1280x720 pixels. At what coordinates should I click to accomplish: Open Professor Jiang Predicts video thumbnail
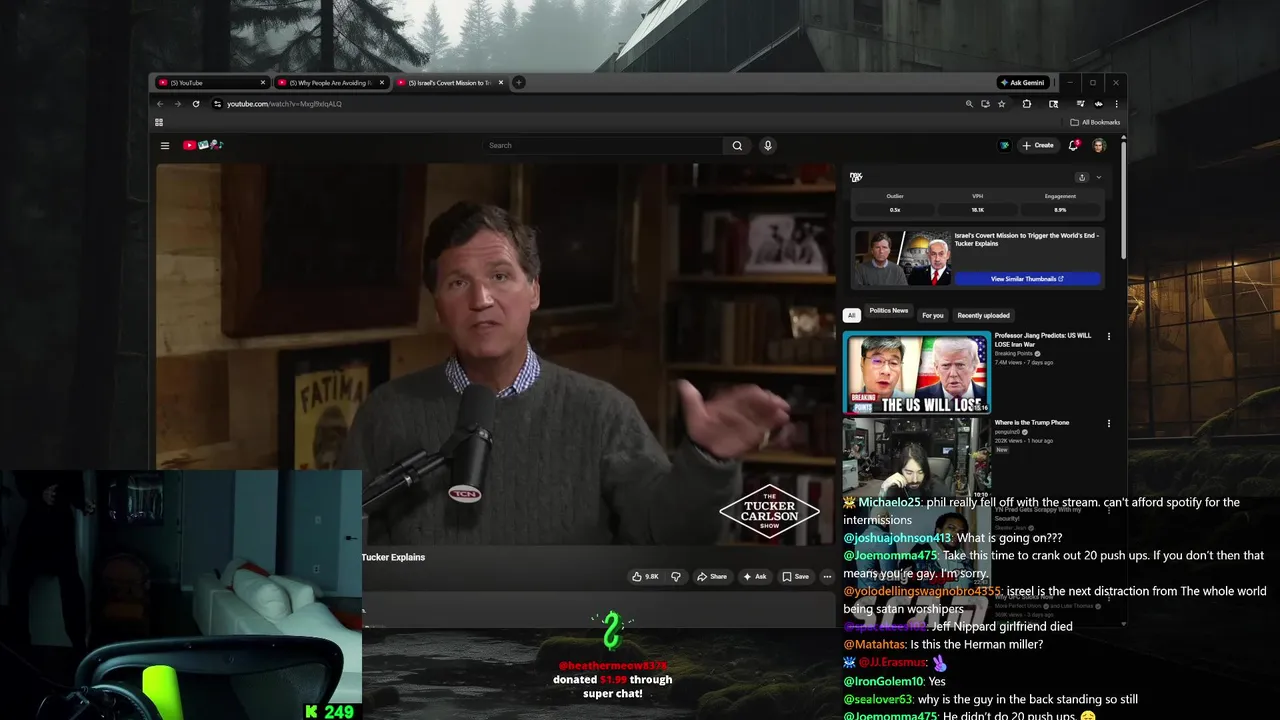click(x=916, y=372)
